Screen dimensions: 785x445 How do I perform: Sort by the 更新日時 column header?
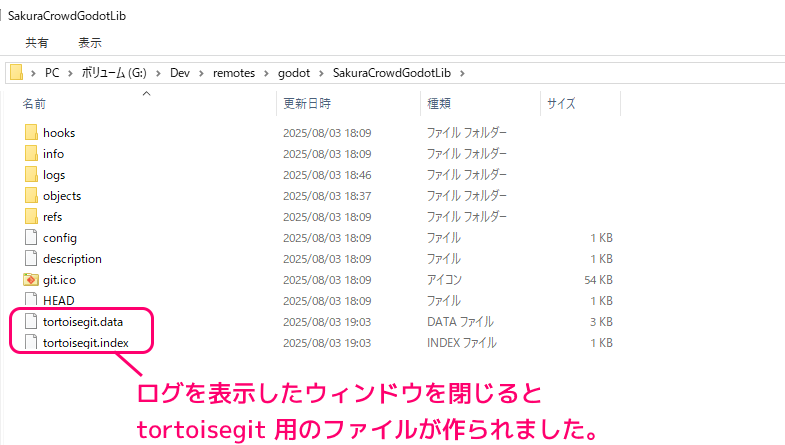[306, 103]
